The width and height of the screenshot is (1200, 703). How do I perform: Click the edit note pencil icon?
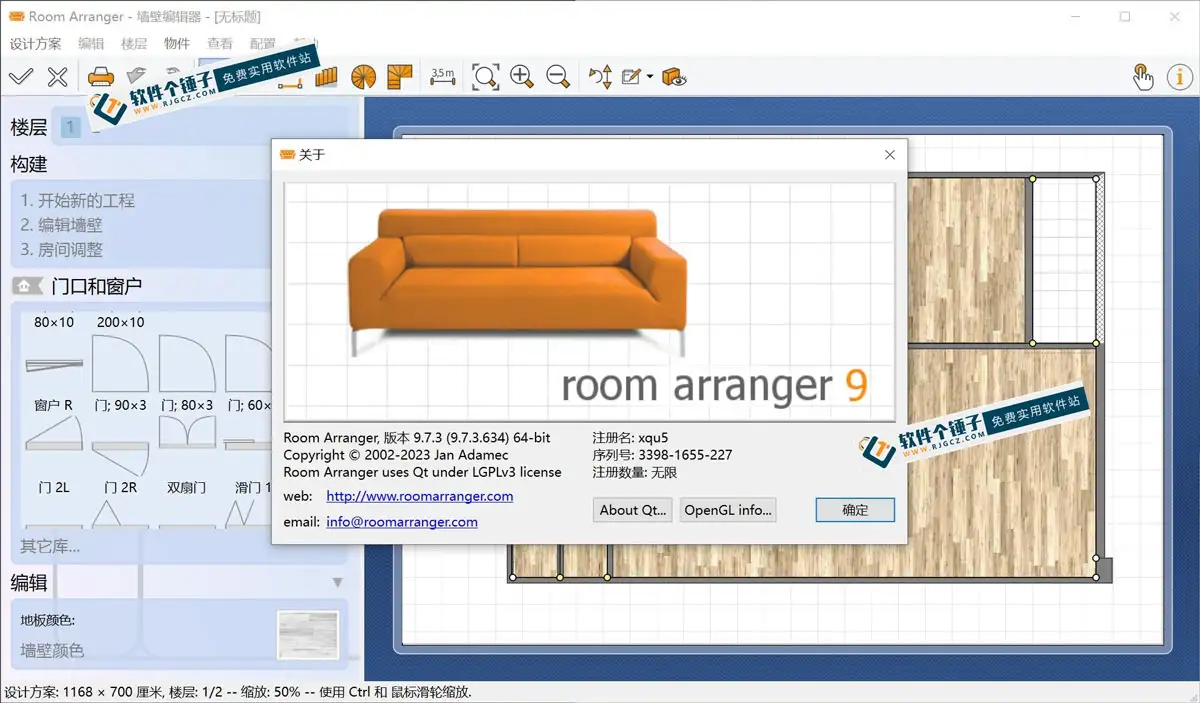631,76
